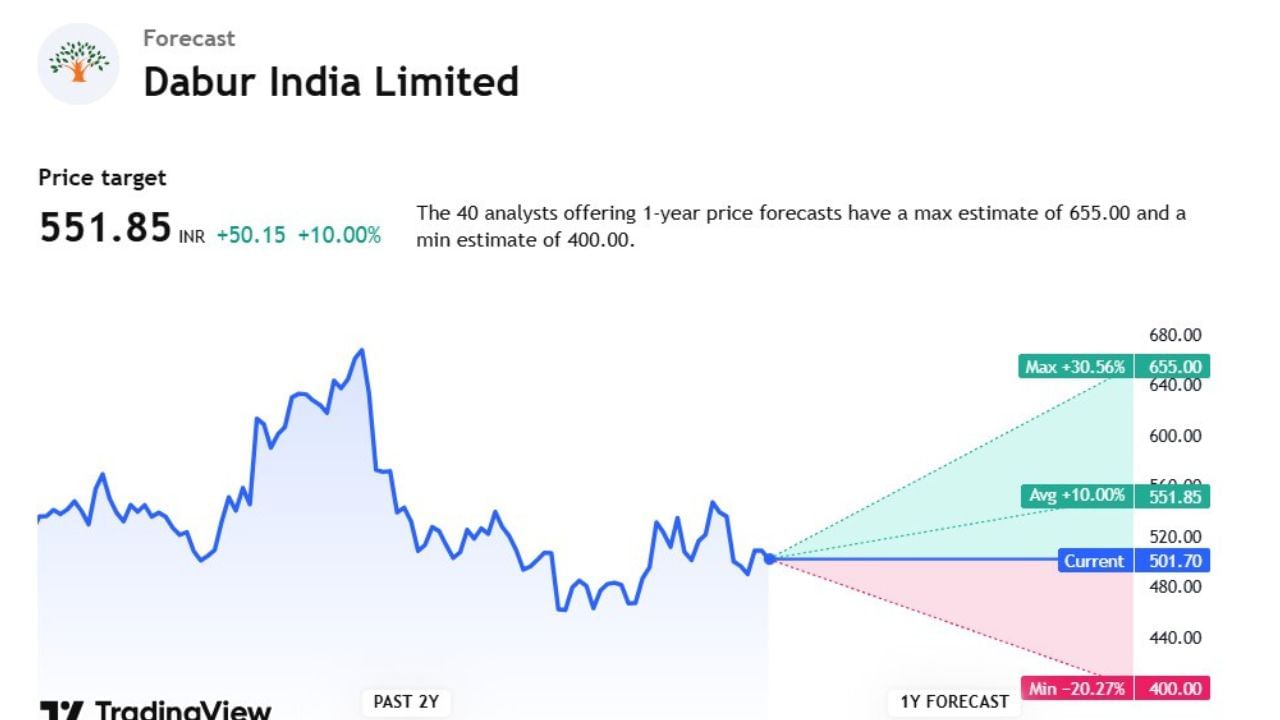Click the Dabur tree logo icon
Screen dimensions: 1280x720
coord(78,64)
